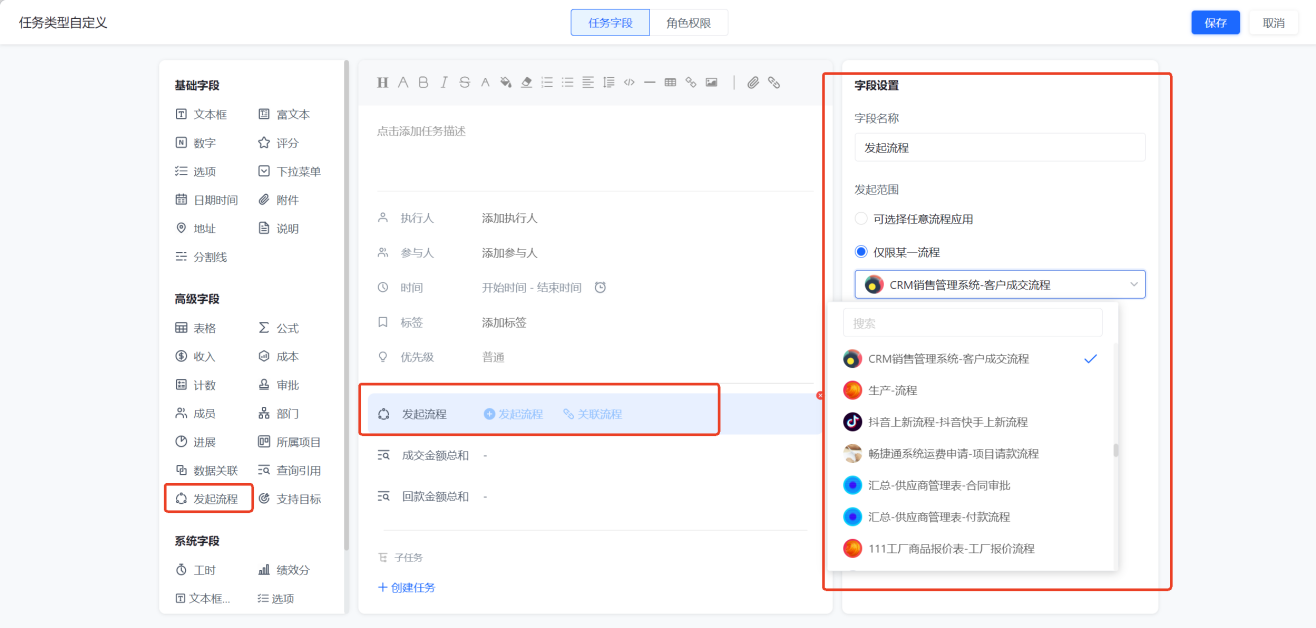Screen dimensions: 1316x628
Task: Choose 生产-流程 from the dropdown list
Action: tap(973, 390)
